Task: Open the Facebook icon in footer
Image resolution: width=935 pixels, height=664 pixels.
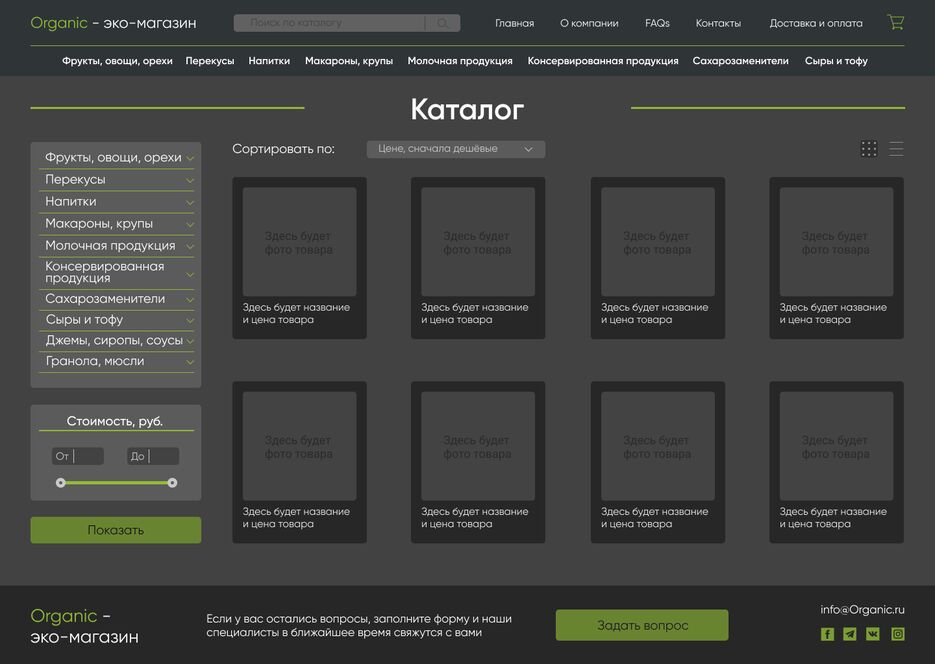Action: coord(827,634)
